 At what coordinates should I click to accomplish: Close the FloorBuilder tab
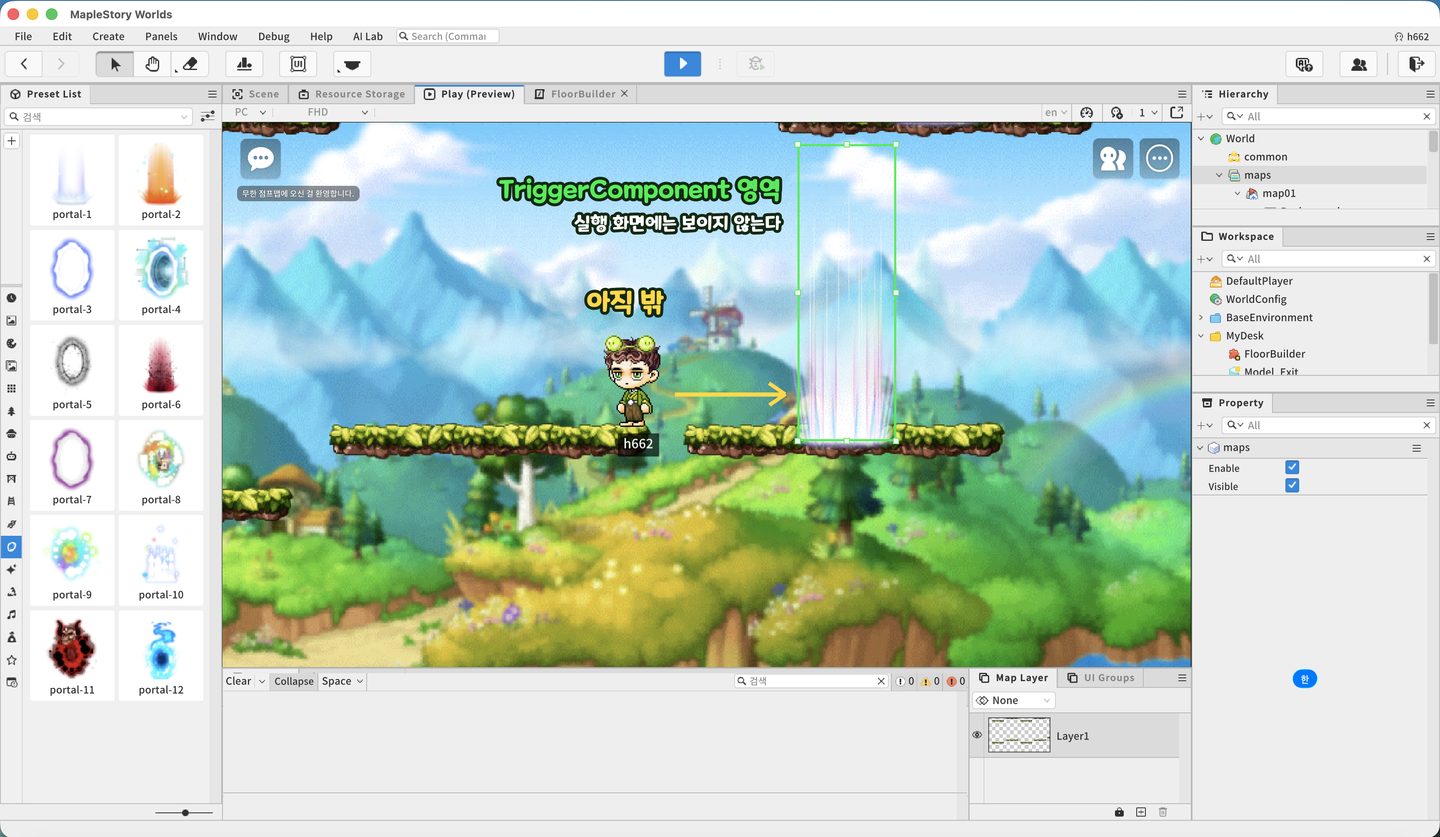pos(624,93)
